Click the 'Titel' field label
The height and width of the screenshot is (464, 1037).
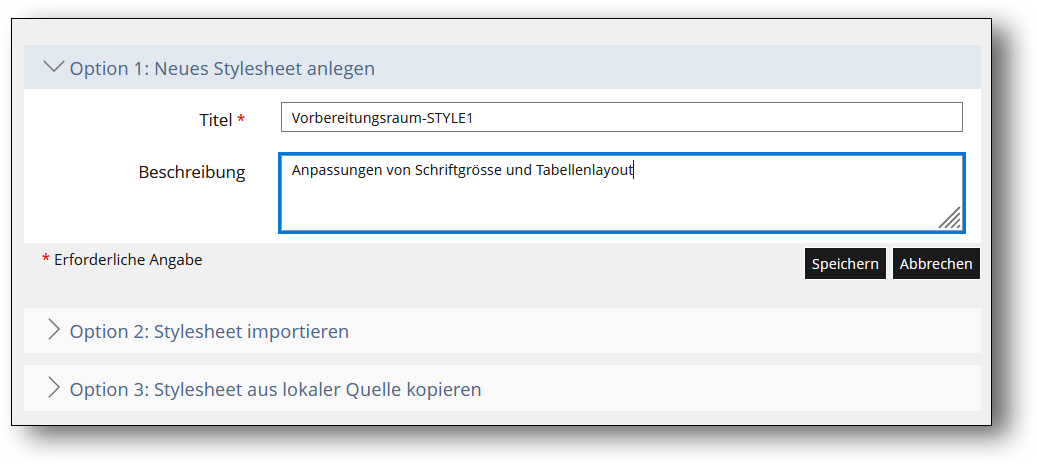[215, 119]
